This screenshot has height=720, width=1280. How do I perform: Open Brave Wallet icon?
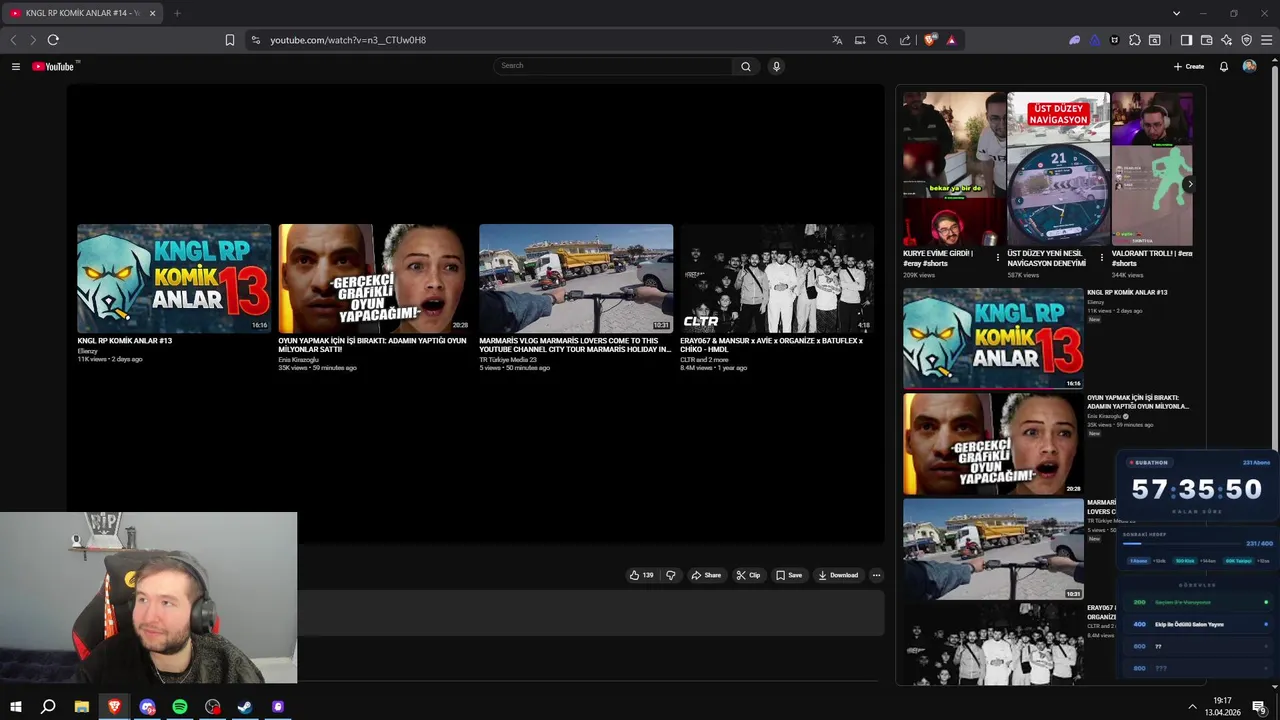coord(1206,40)
